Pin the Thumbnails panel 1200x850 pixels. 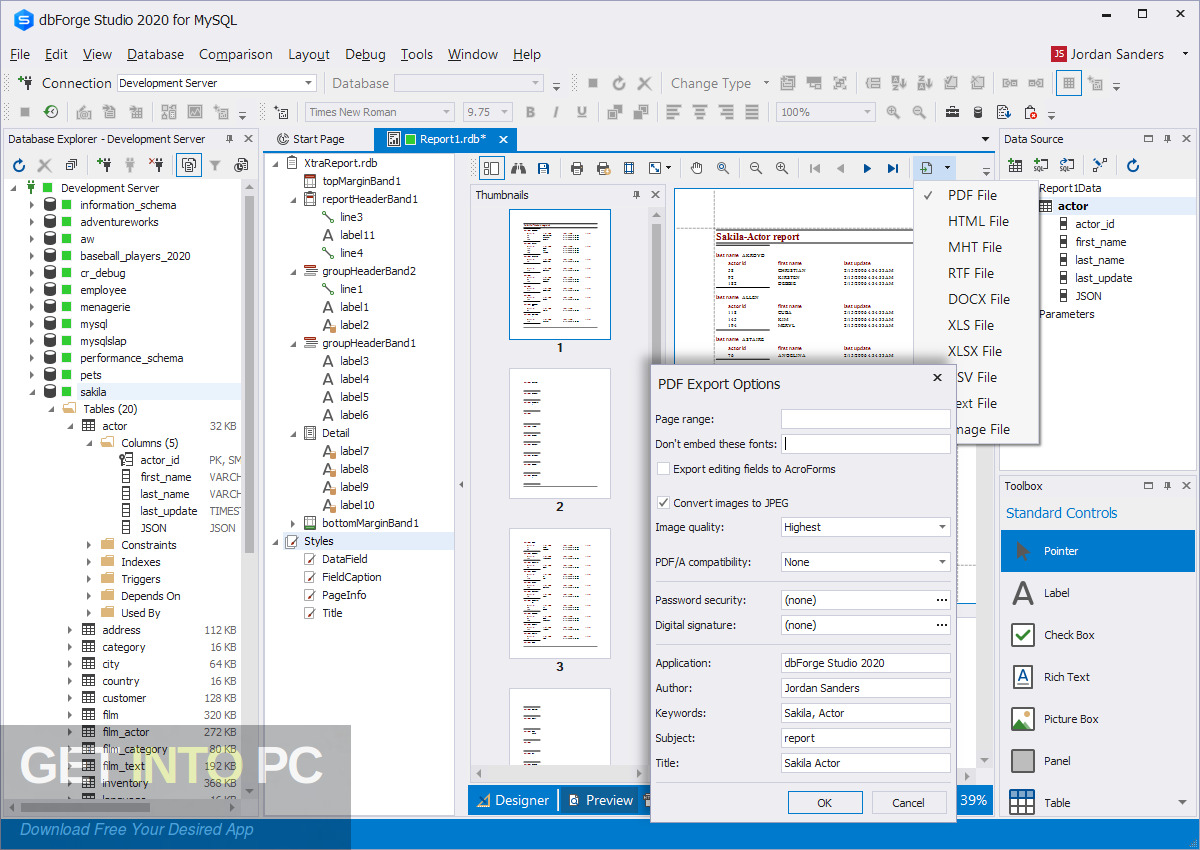[637, 195]
